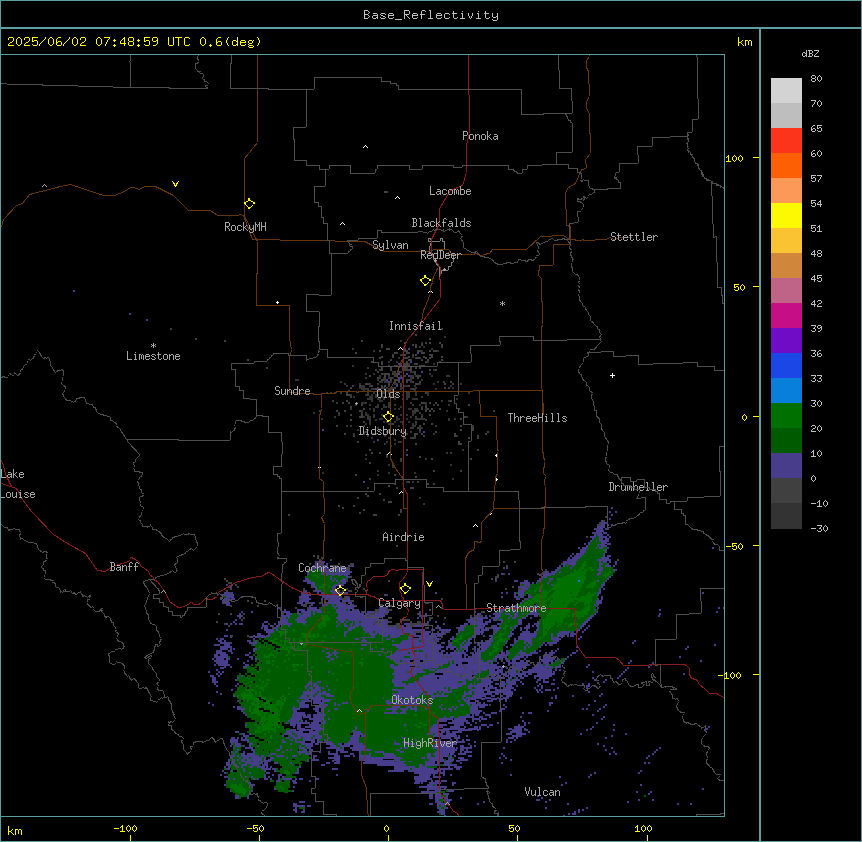Click the km unit label on the horizontal axis
Screen dimensions: 862x842
pyautogui.click(x=15, y=830)
